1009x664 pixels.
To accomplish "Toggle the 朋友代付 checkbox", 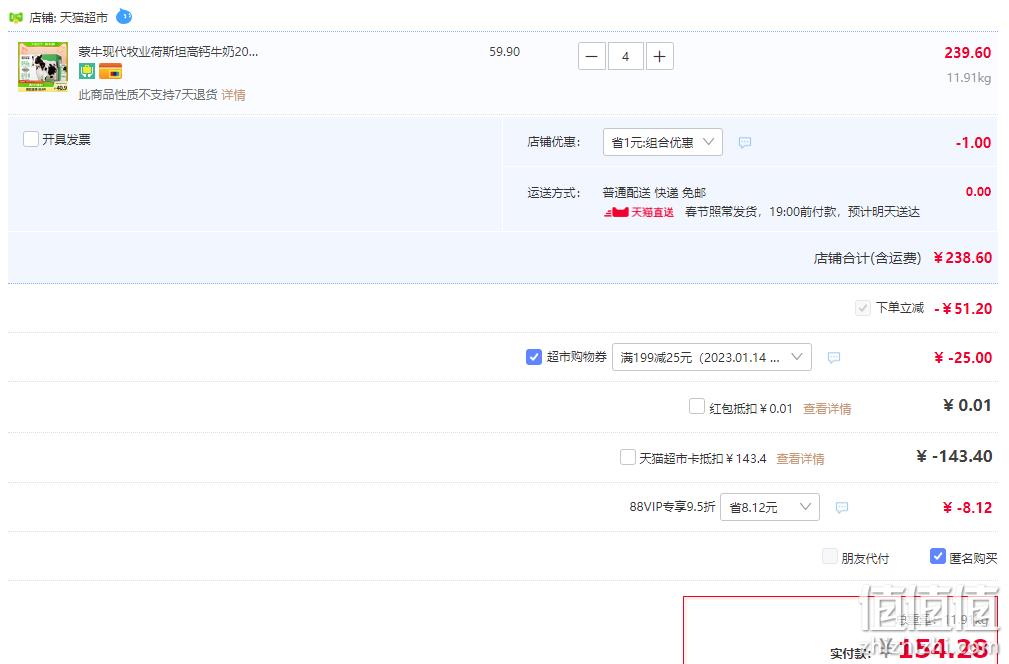I will point(830,556).
